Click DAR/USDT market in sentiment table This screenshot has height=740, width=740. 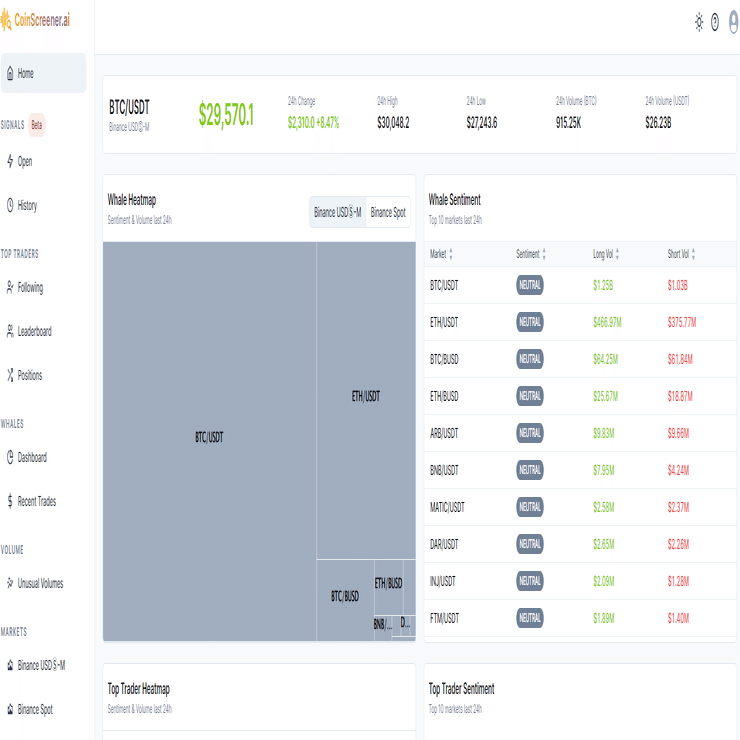[444, 544]
